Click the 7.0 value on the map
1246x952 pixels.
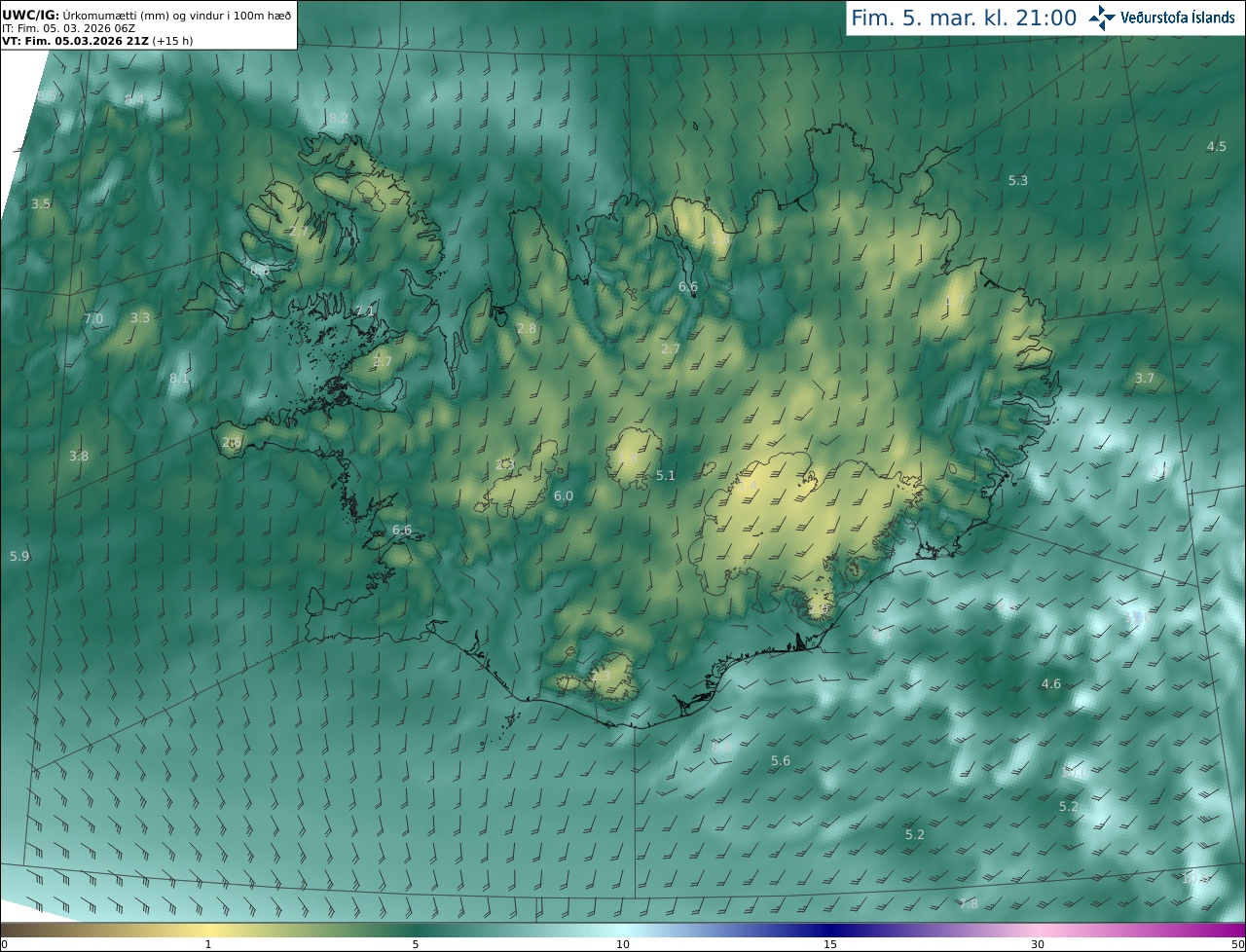93,318
